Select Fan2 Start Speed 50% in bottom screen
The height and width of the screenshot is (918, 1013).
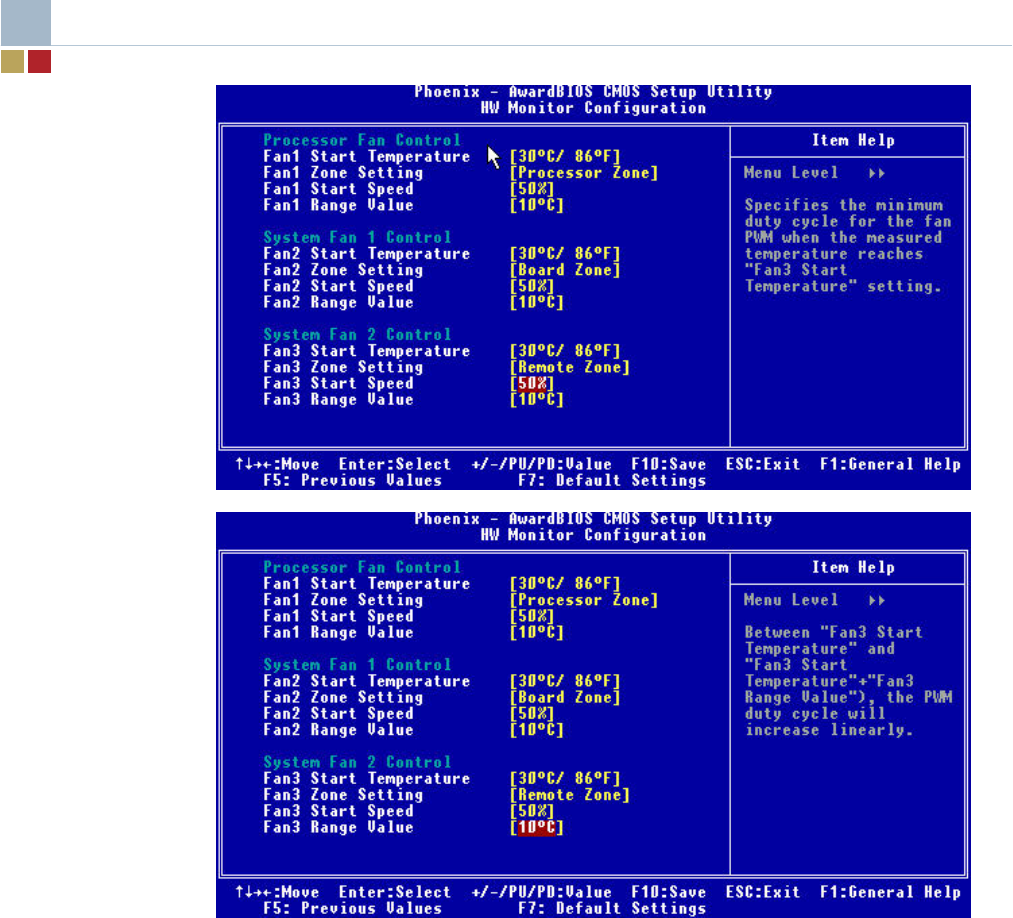pyautogui.click(x=532, y=713)
